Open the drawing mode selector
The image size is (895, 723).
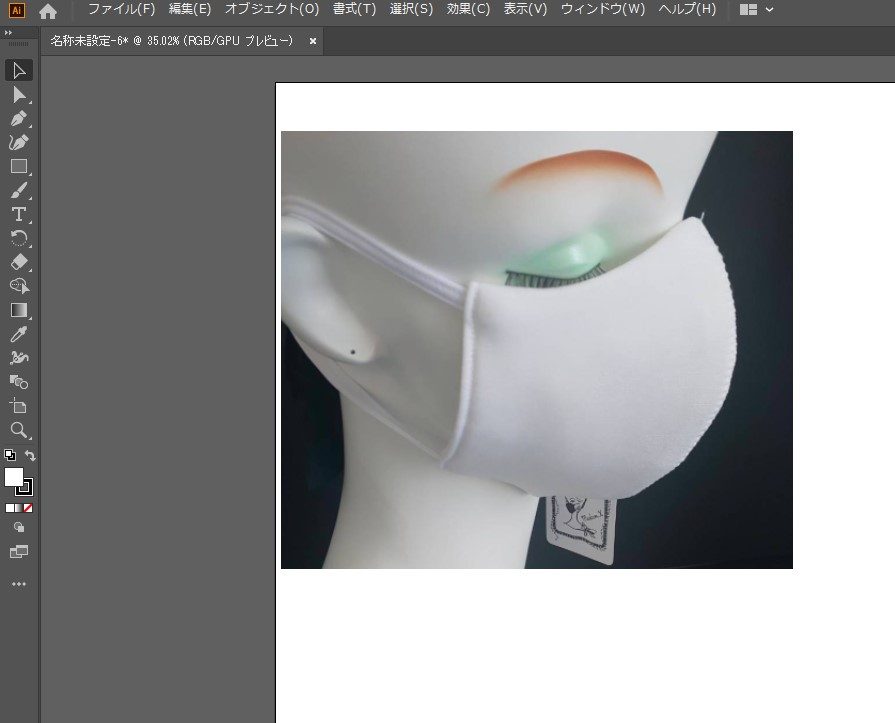coord(19,527)
